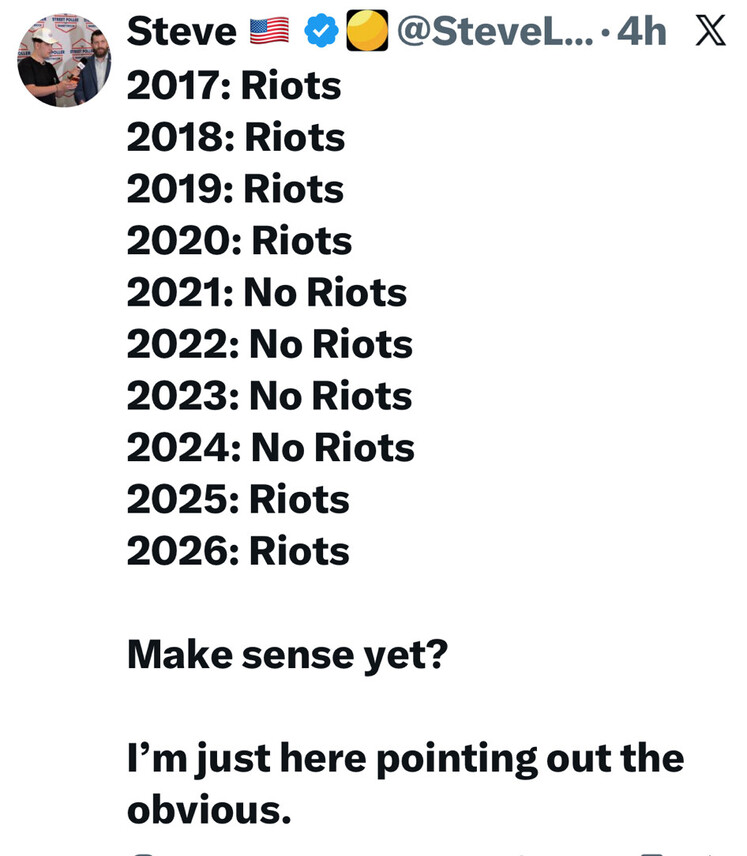This screenshot has width=747, height=856.
Task: Click the line "2018: Riots"
Action: (x=236, y=138)
